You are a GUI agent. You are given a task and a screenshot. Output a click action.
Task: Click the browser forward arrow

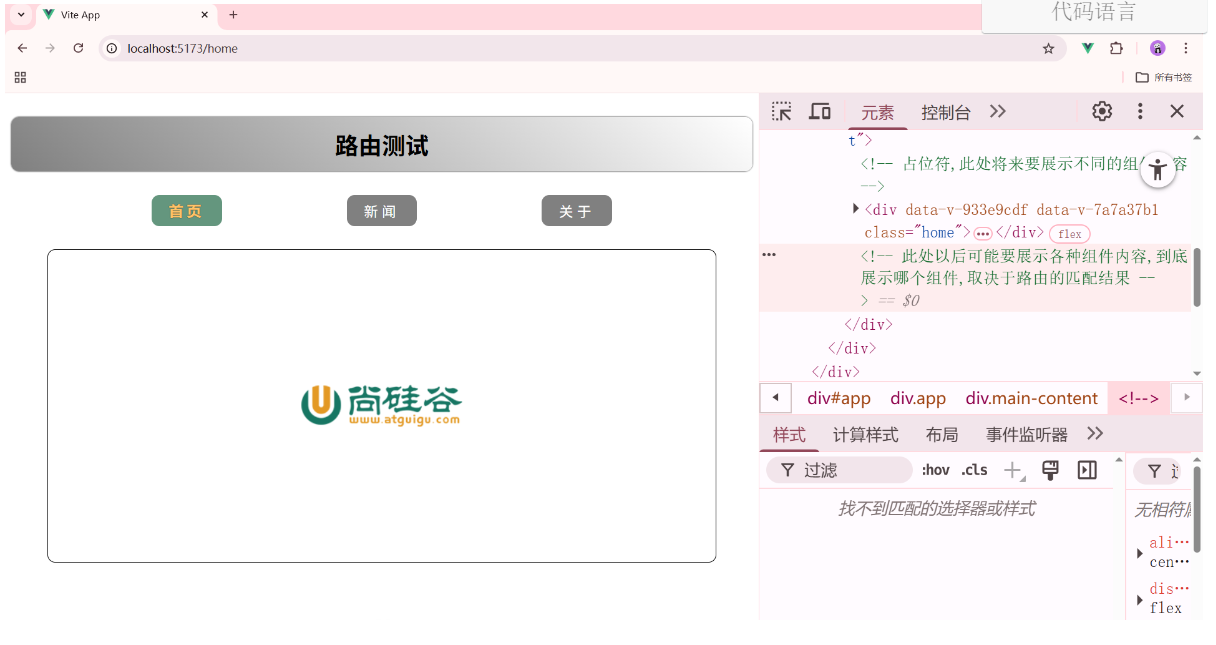(x=50, y=48)
